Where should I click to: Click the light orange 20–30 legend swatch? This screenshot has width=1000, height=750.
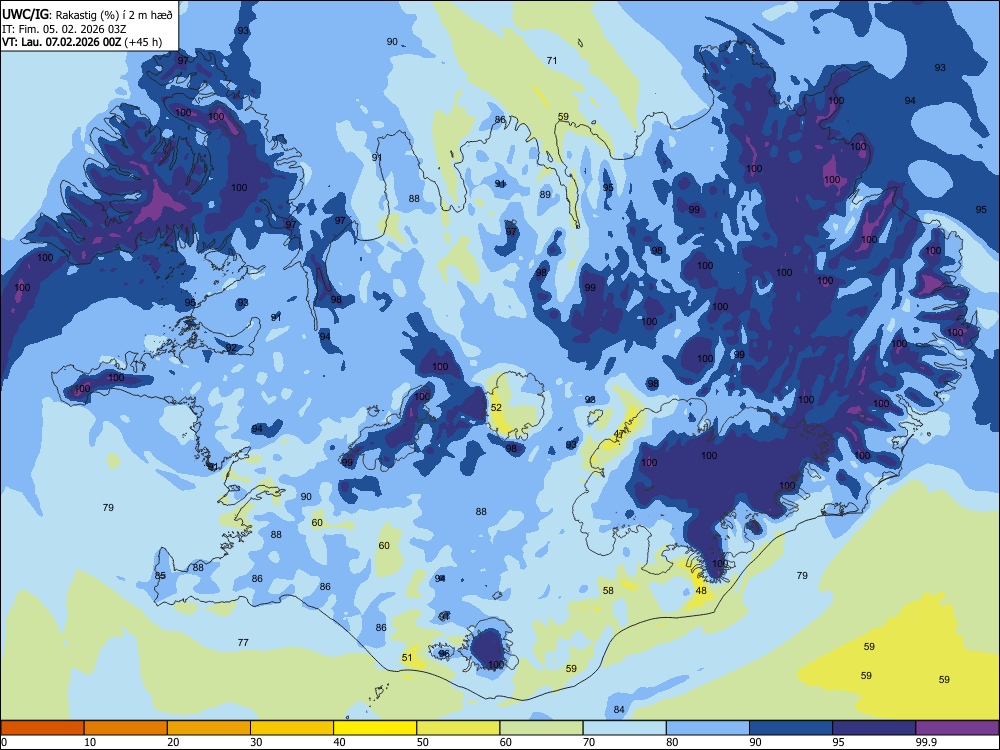coord(209,728)
